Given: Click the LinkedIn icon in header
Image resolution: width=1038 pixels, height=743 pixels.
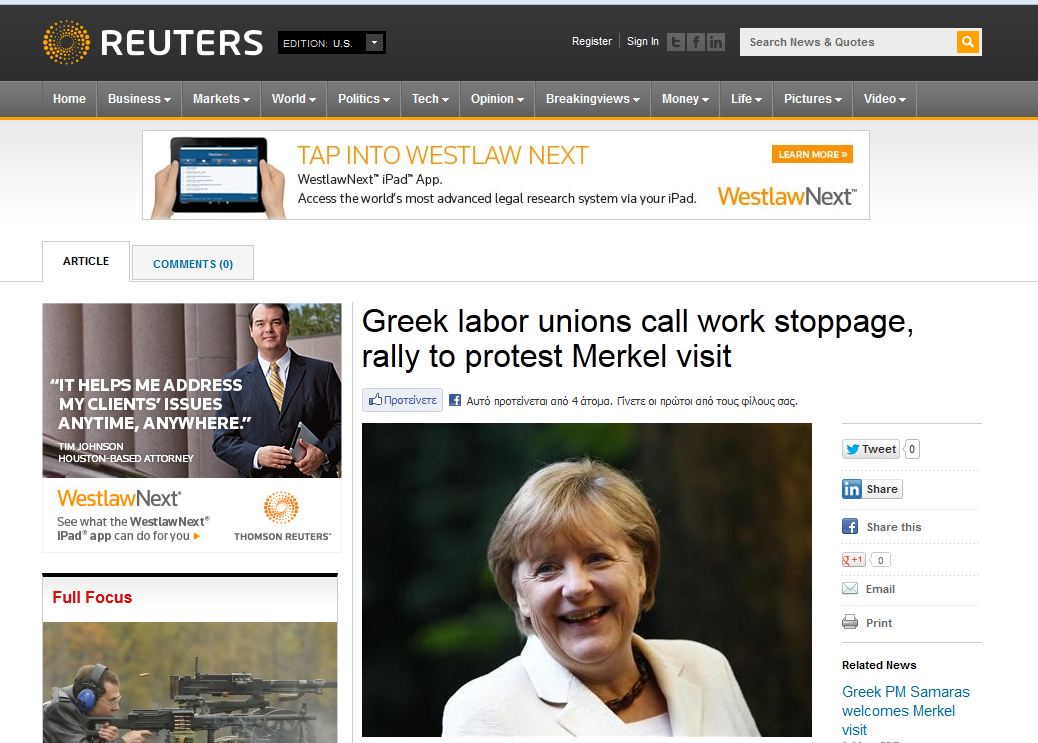Looking at the screenshot, I should click(x=716, y=42).
